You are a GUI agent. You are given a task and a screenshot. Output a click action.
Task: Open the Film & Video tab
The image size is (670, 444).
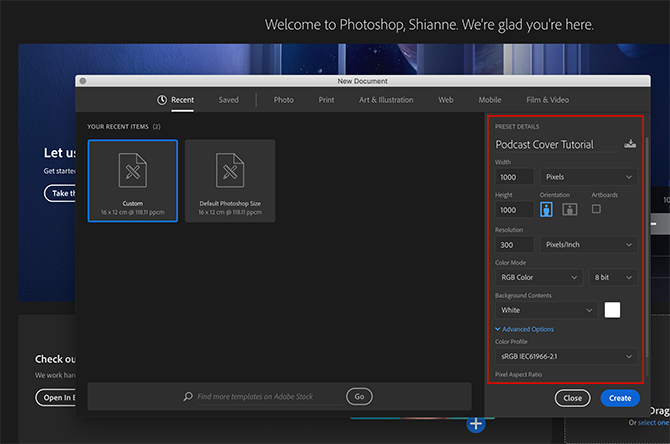[547, 100]
